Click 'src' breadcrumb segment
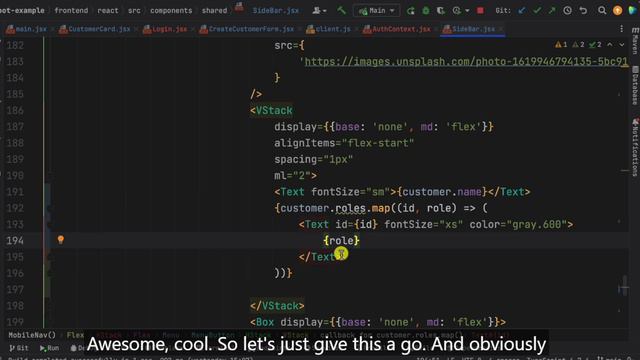 point(134,11)
